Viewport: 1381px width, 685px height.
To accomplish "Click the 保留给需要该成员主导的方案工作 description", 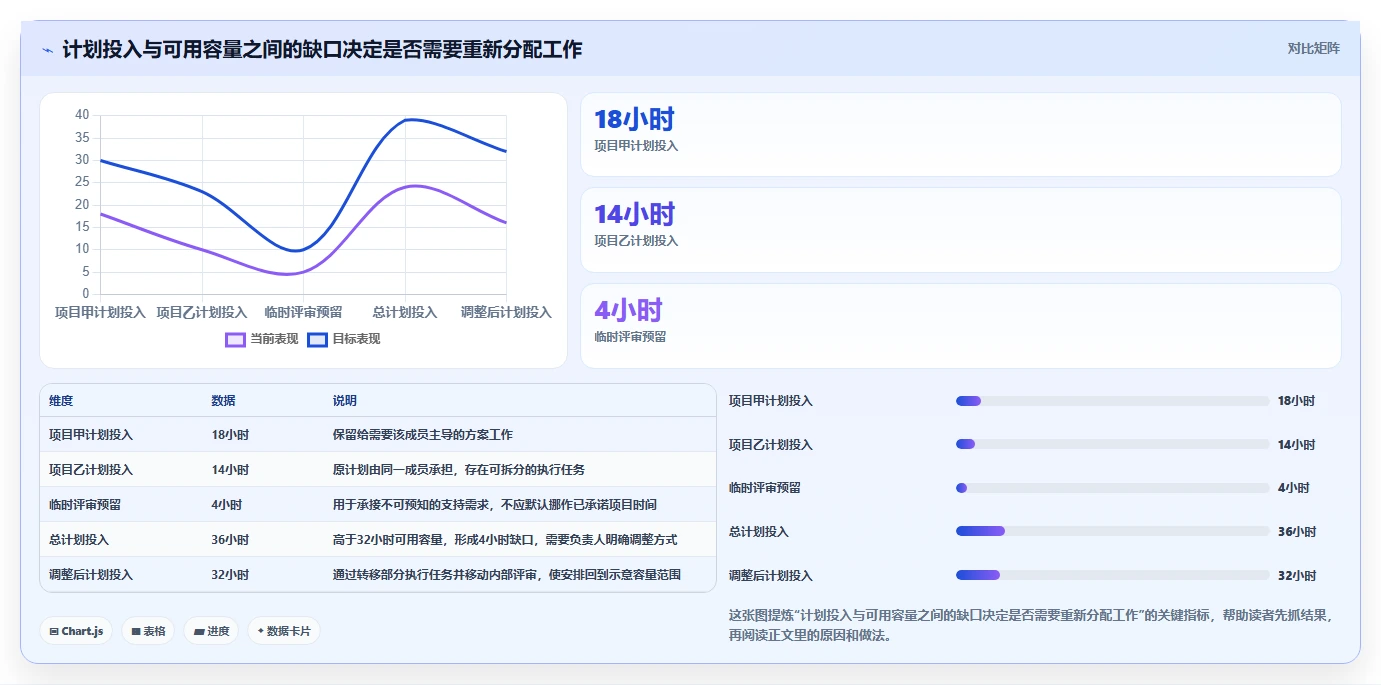I will click(x=423, y=435).
